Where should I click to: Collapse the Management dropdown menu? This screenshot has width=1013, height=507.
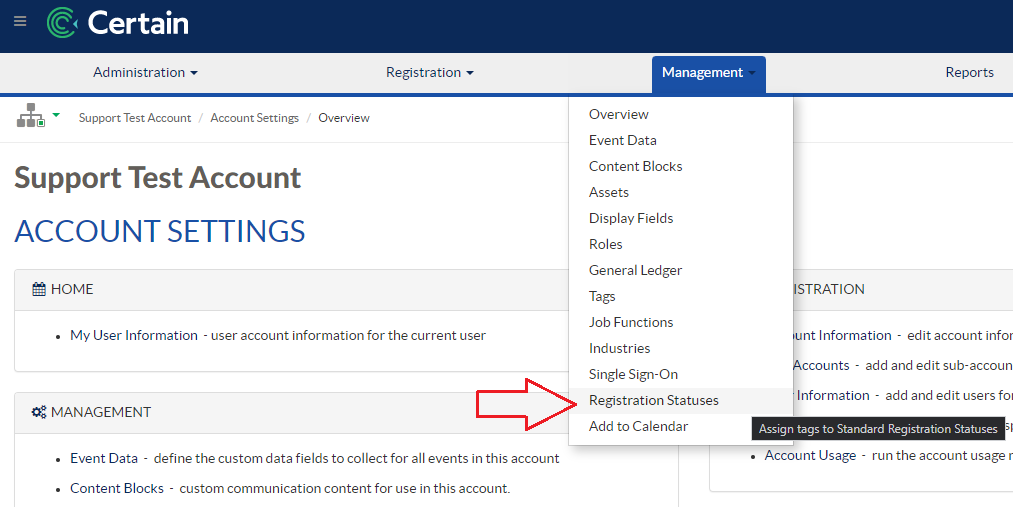click(709, 74)
